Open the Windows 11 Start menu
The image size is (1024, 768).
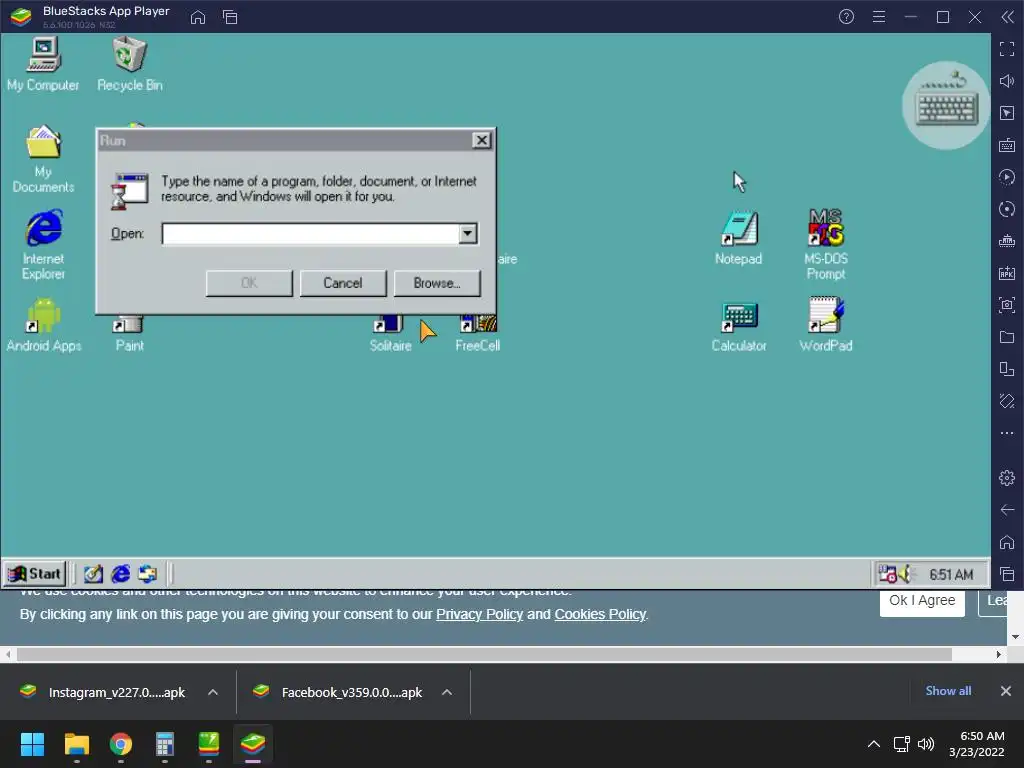(x=33, y=744)
